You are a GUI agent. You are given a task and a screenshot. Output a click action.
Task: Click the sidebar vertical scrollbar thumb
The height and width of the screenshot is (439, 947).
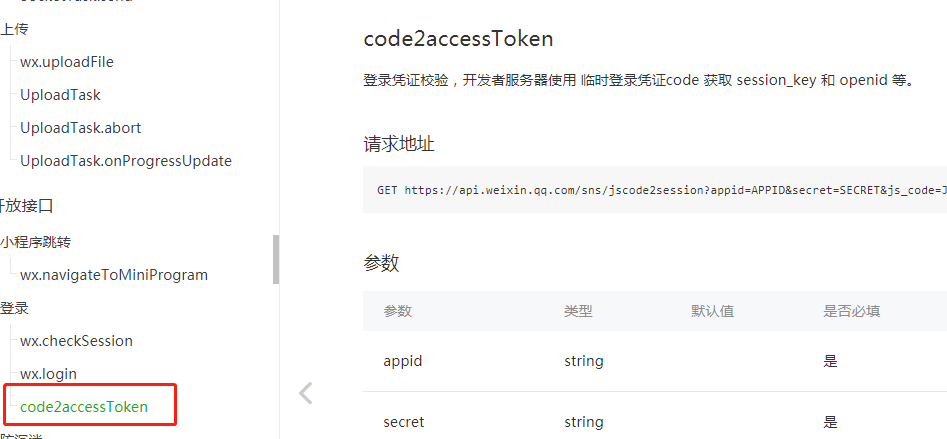276,259
